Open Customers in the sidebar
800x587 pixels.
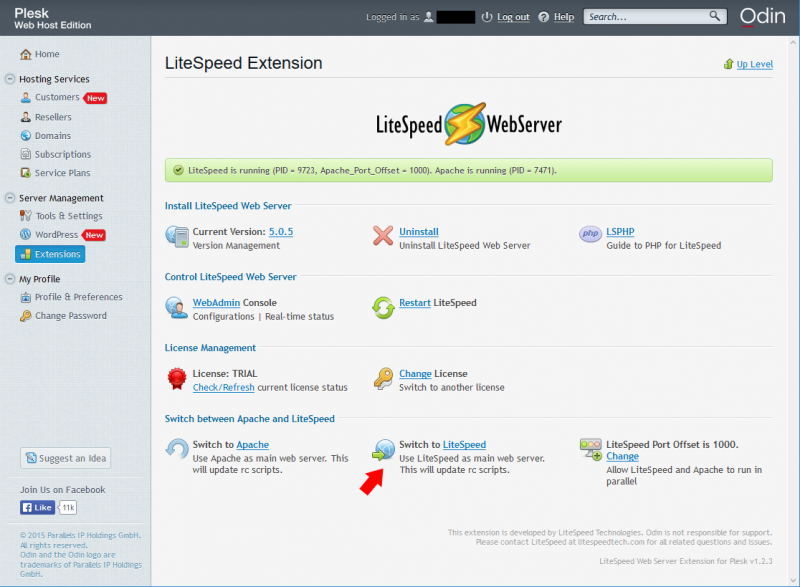(x=57, y=97)
